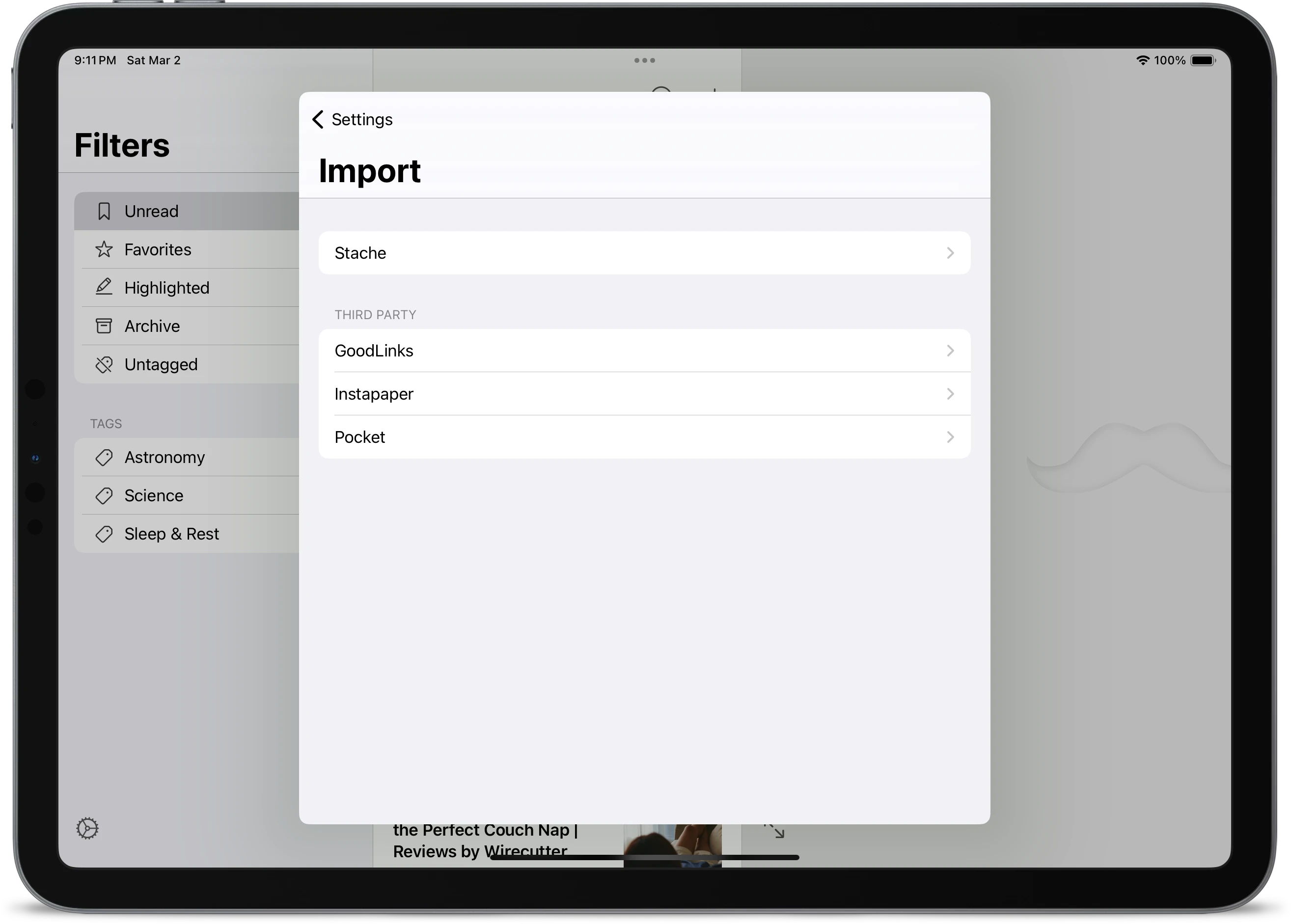Click the Archive box icon
This screenshot has width=1291, height=924.
pos(104,326)
